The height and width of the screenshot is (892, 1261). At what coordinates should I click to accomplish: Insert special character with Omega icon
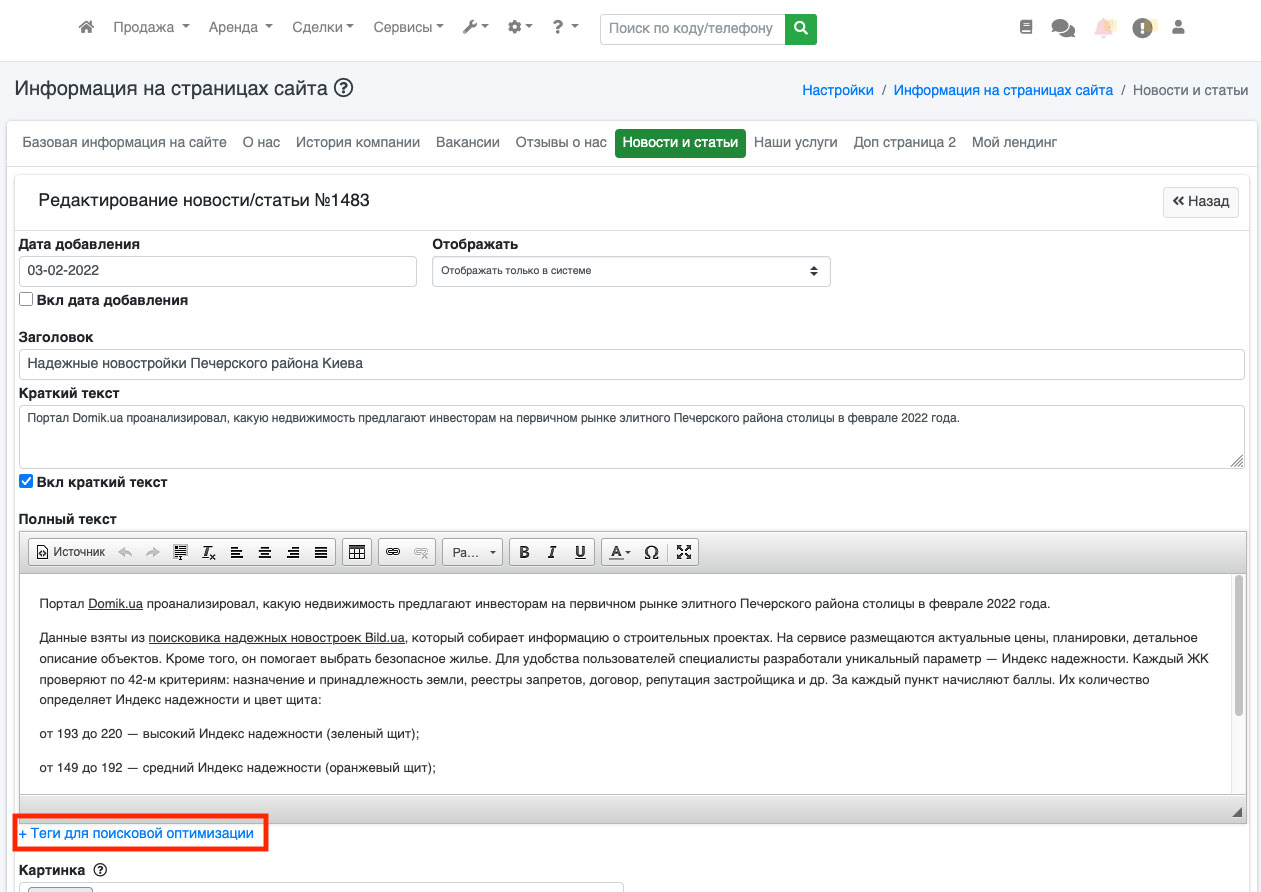(x=651, y=552)
